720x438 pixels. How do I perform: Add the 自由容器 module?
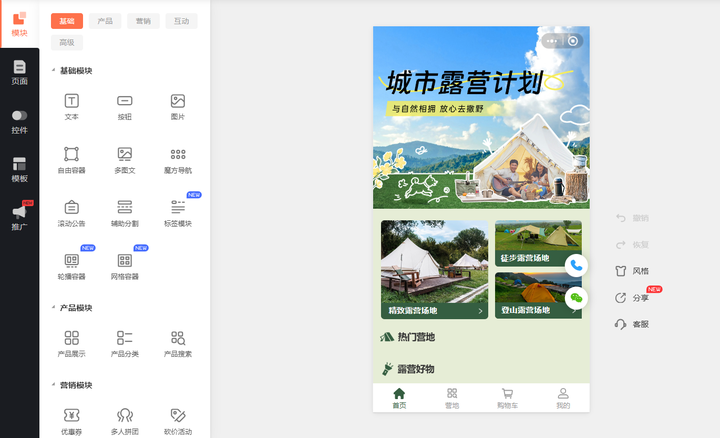pyautogui.click(x=71, y=160)
